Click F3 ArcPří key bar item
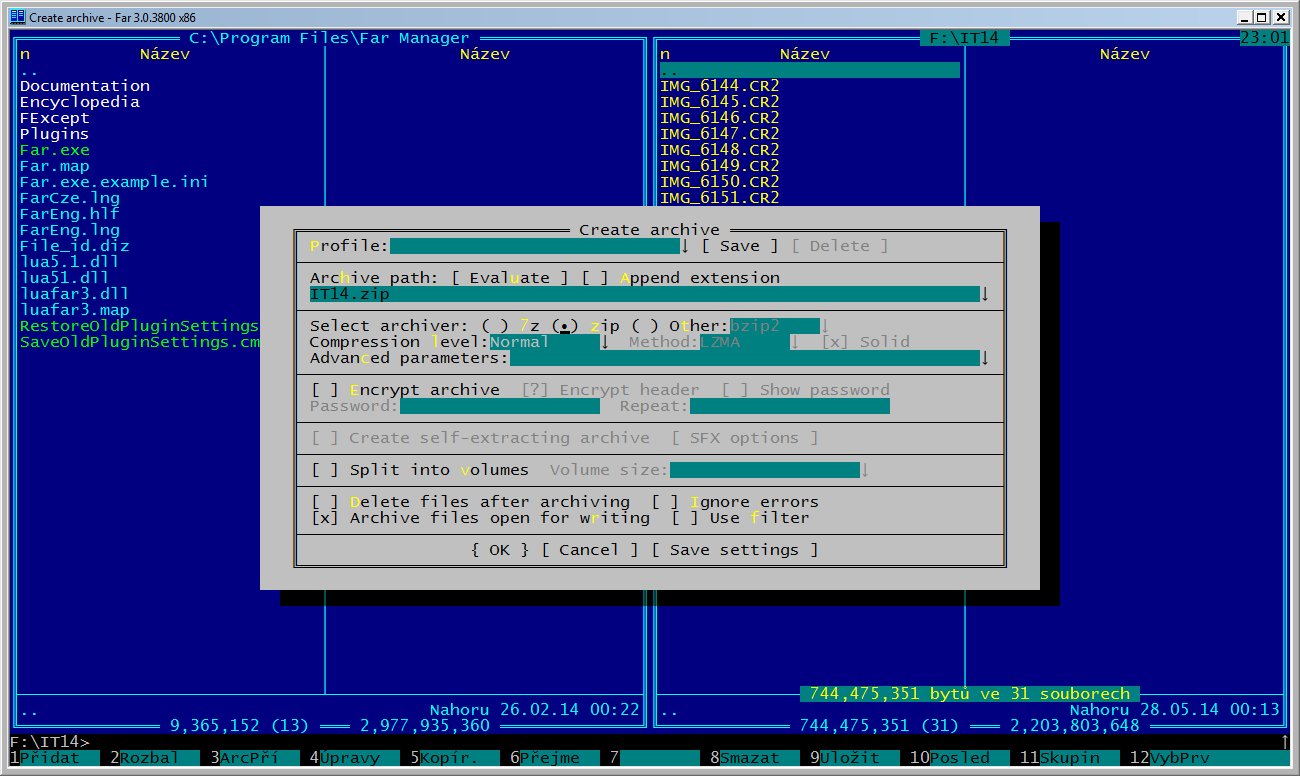This screenshot has height=776, width=1300. point(255,758)
